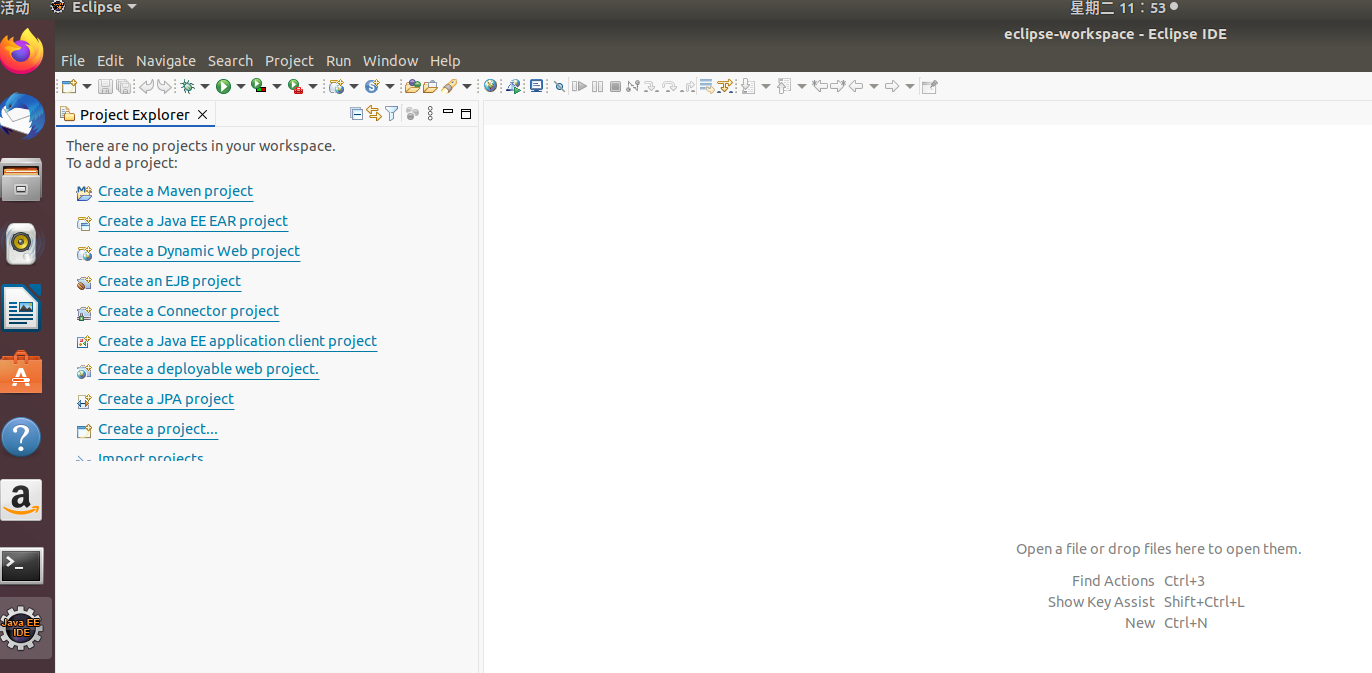Toggle Use Step Filters
Screen dimensions: 1372x673
(x=725, y=86)
